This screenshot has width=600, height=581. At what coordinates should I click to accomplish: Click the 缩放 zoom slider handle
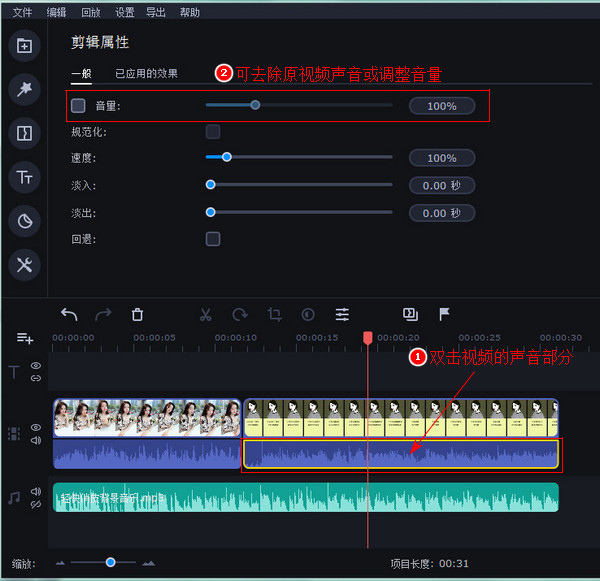(x=111, y=562)
